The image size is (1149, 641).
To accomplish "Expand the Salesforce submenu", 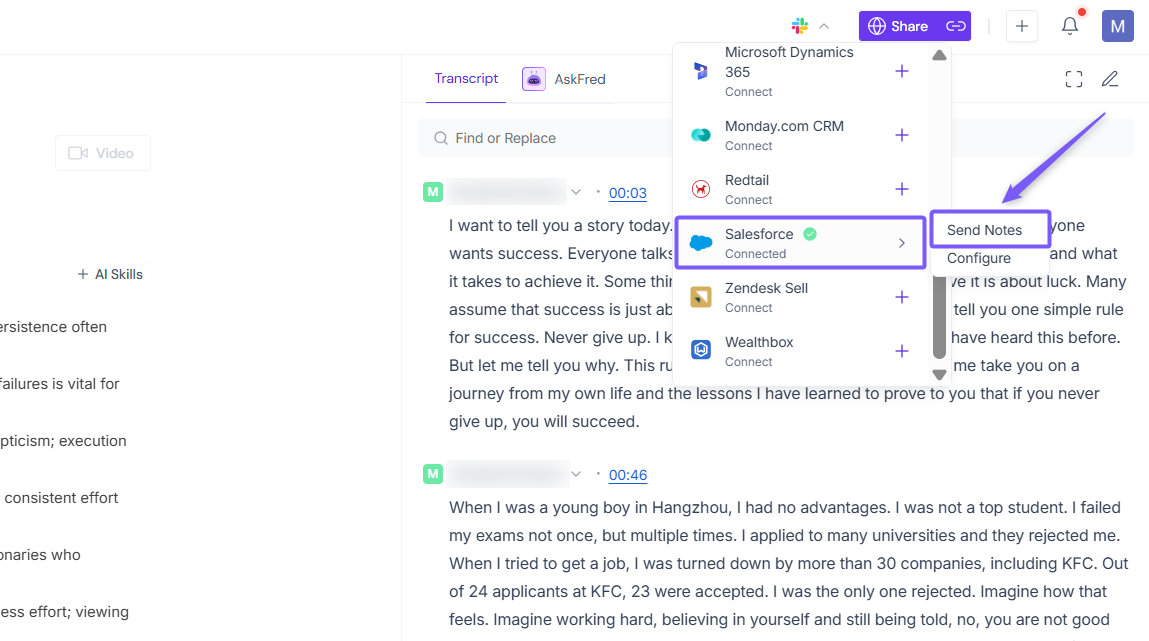I will 901,243.
